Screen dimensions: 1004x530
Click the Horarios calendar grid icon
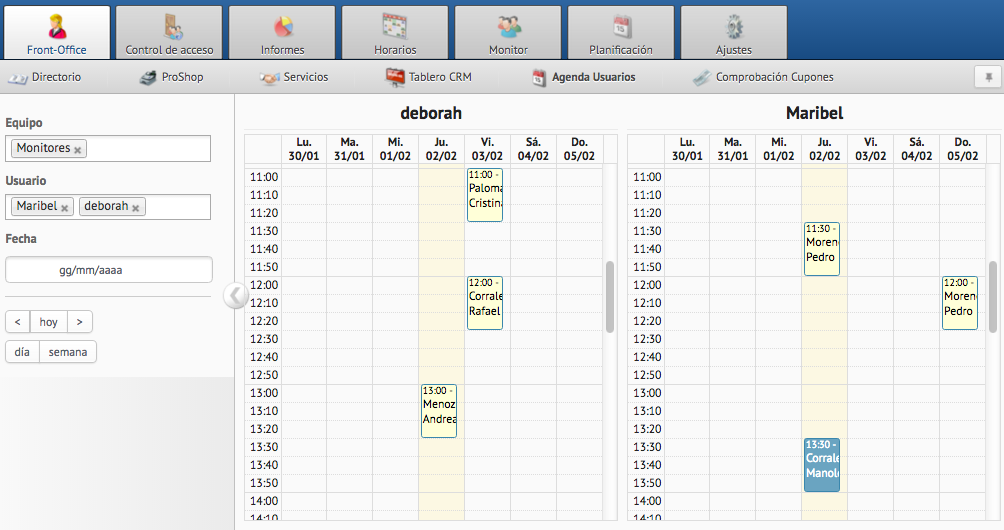[x=396, y=27]
